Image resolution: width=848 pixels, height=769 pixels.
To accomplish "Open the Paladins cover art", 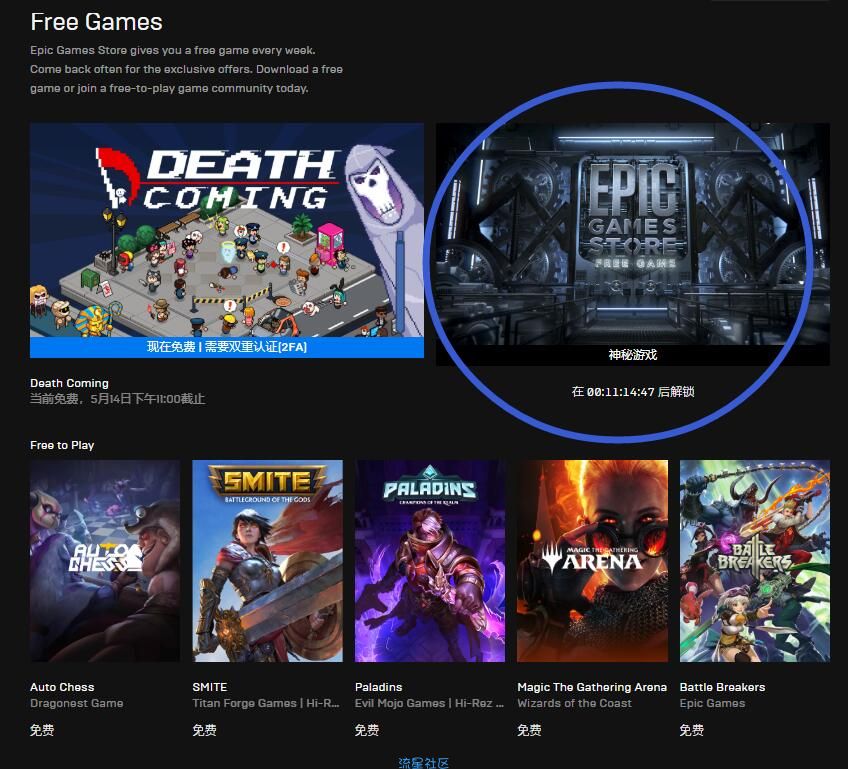I will pos(429,561).
